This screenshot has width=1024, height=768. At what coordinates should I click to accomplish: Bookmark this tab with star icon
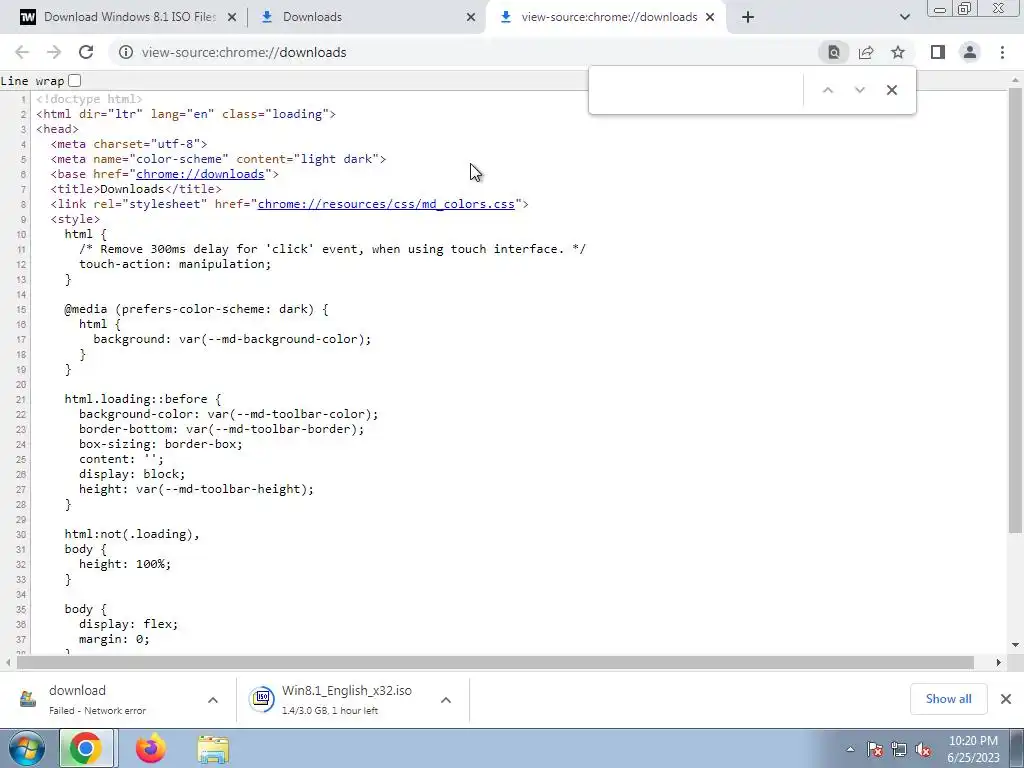898,52
